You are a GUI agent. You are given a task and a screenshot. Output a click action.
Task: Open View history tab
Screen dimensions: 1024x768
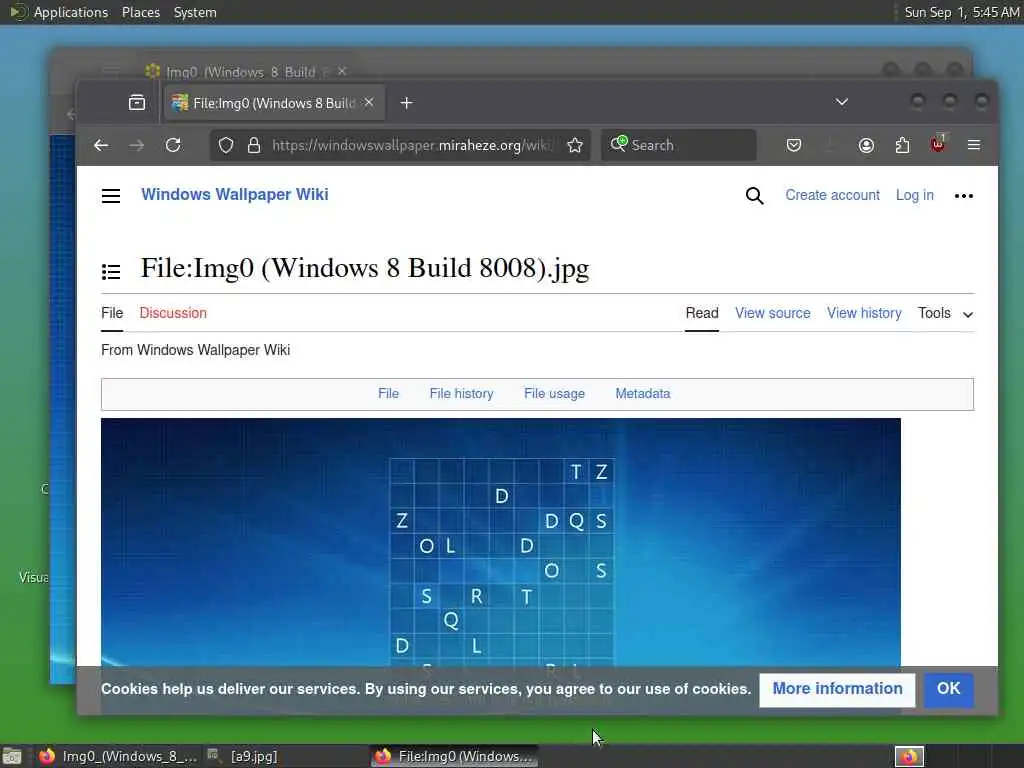[864, 313]
